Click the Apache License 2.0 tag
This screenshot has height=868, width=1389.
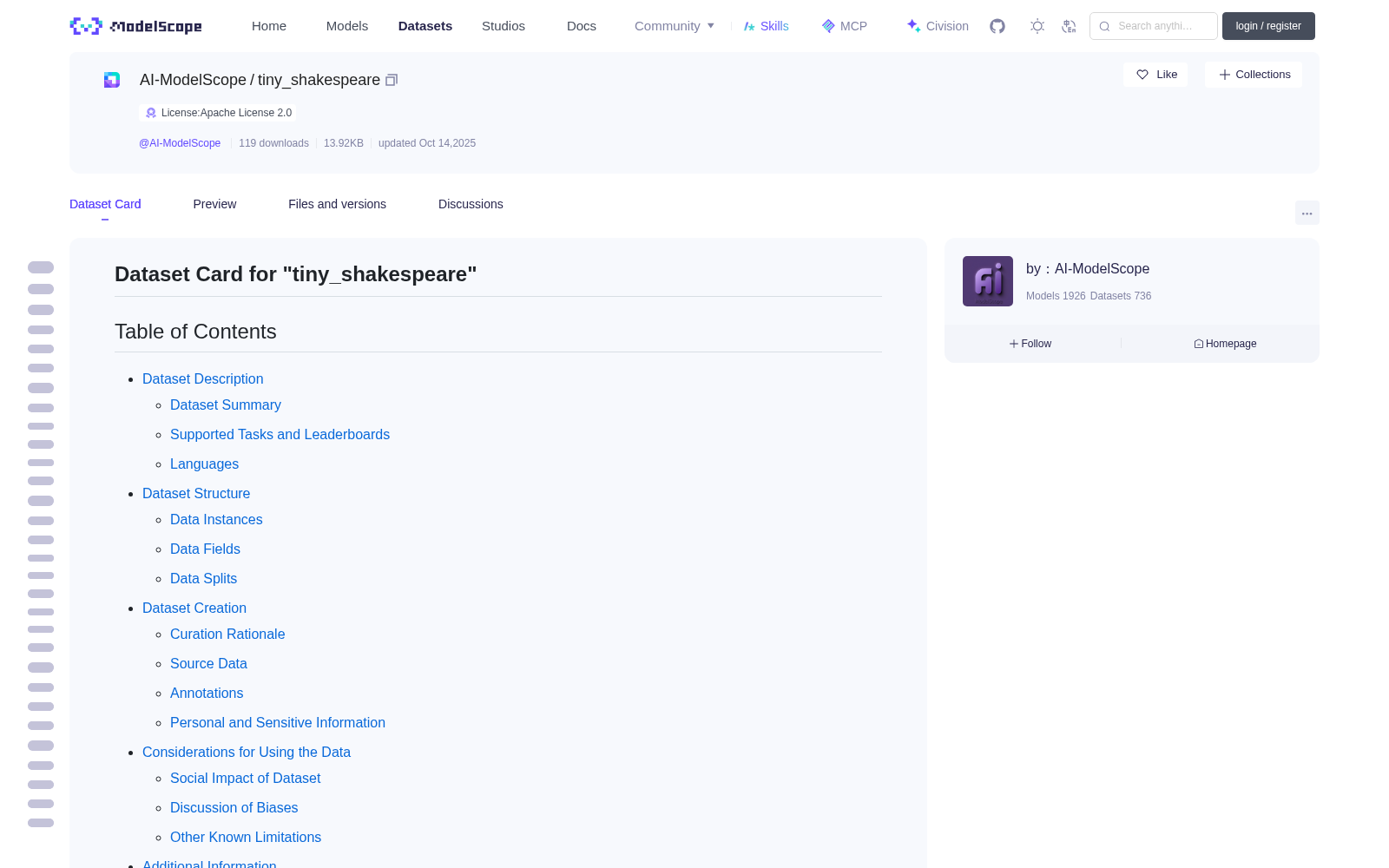coord(218,113)
